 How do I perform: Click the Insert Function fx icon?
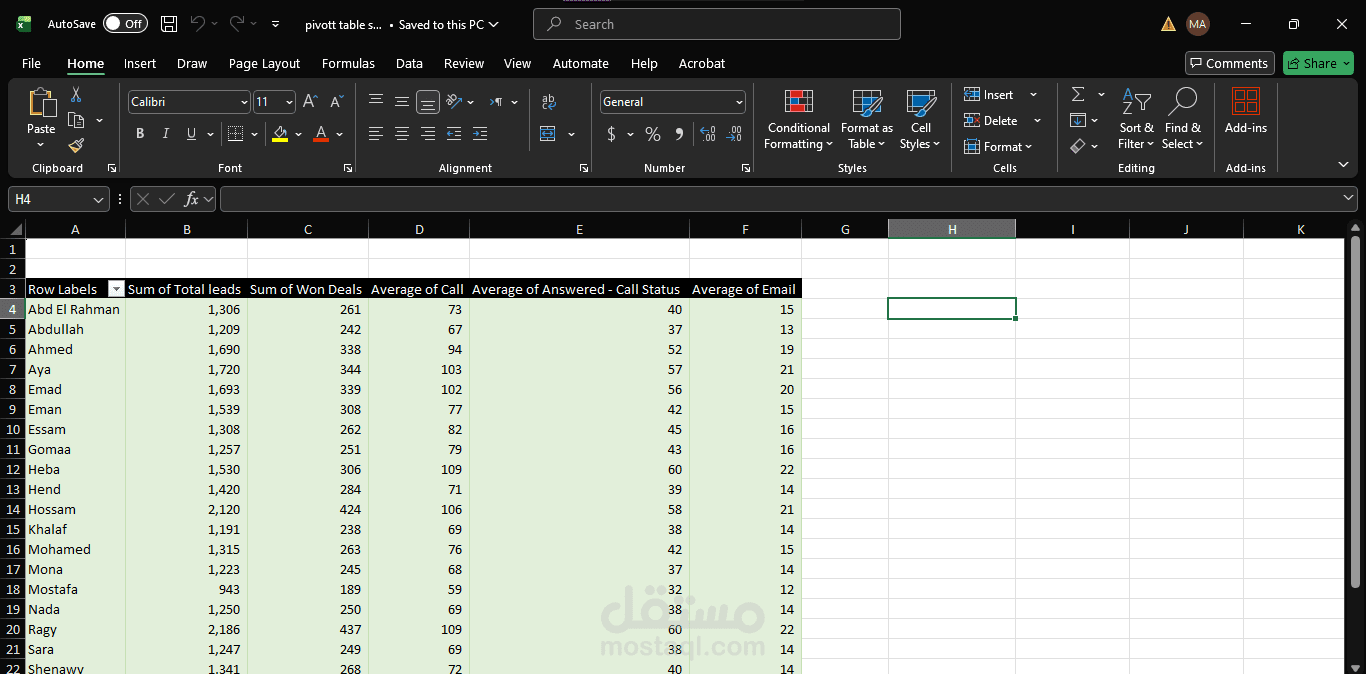tap(191, 199)
